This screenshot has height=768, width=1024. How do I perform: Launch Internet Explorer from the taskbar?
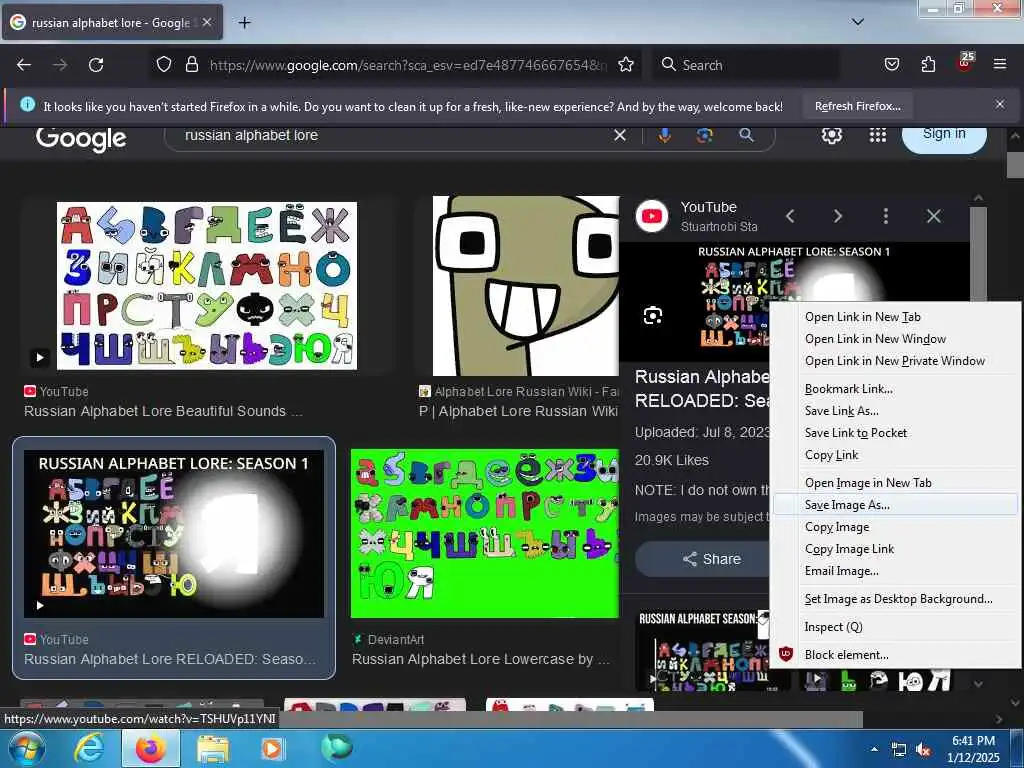pyautogui.click(x=88, y=748)
